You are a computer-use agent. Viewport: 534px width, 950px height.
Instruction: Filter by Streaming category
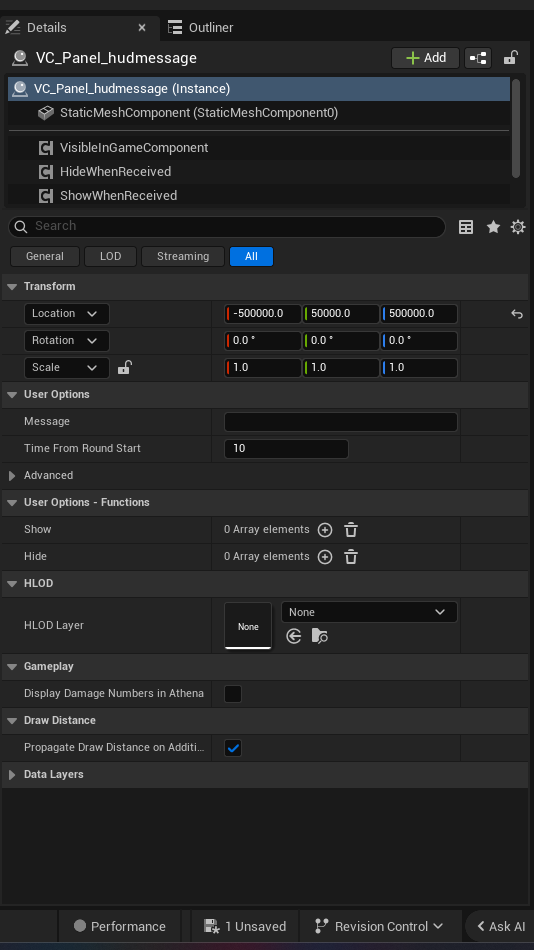[x=183, y=256]
